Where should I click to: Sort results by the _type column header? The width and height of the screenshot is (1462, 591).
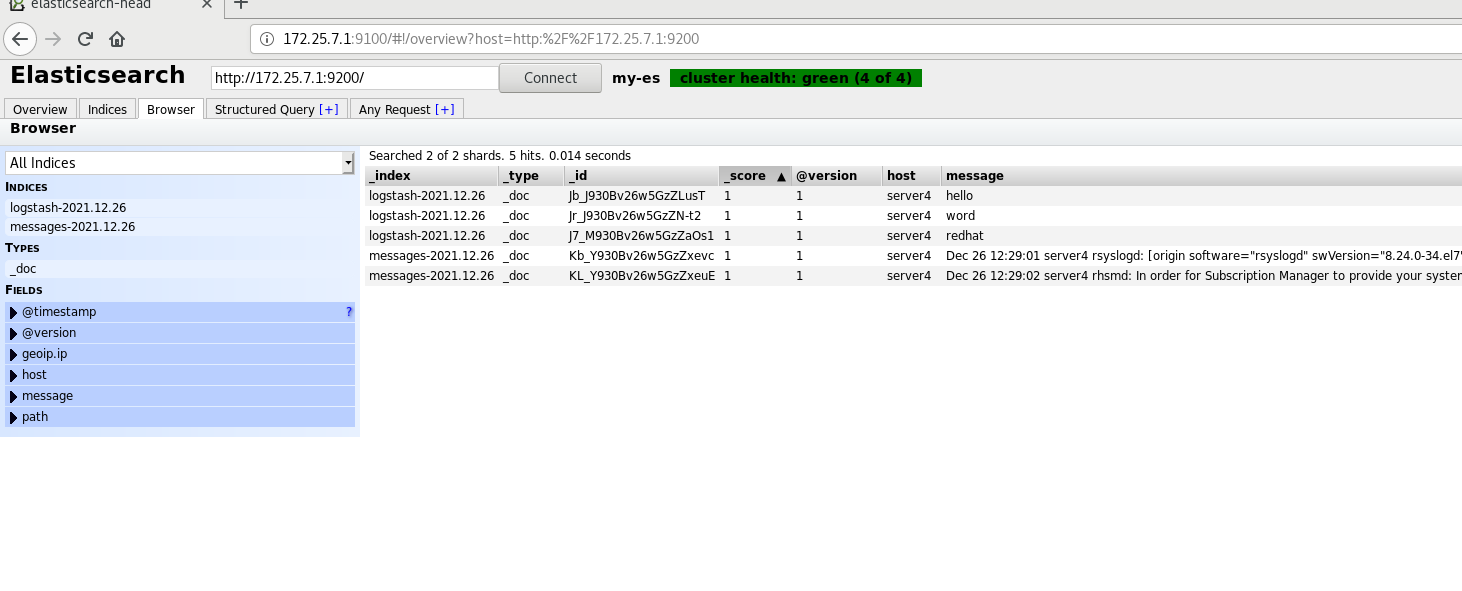[x=531, y=176]
